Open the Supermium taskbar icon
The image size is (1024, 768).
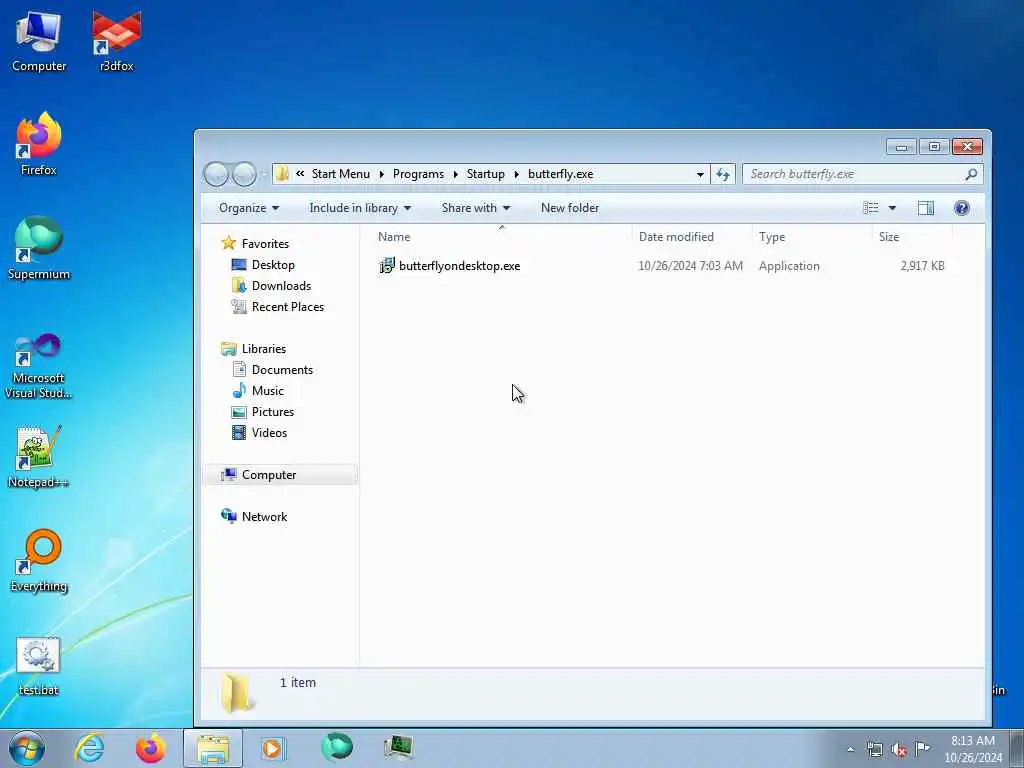click(x=336, y=748)
